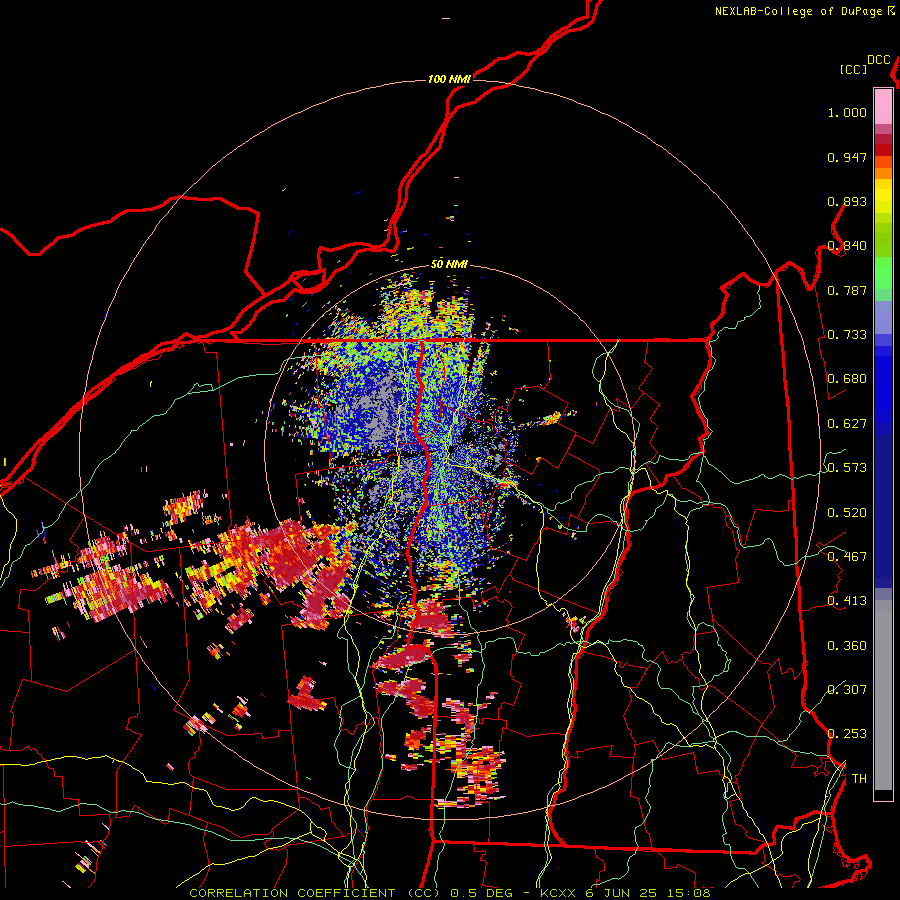Click the DCC label above the color scale
Viewport: 900px width, 900px height.
point(879,60)
